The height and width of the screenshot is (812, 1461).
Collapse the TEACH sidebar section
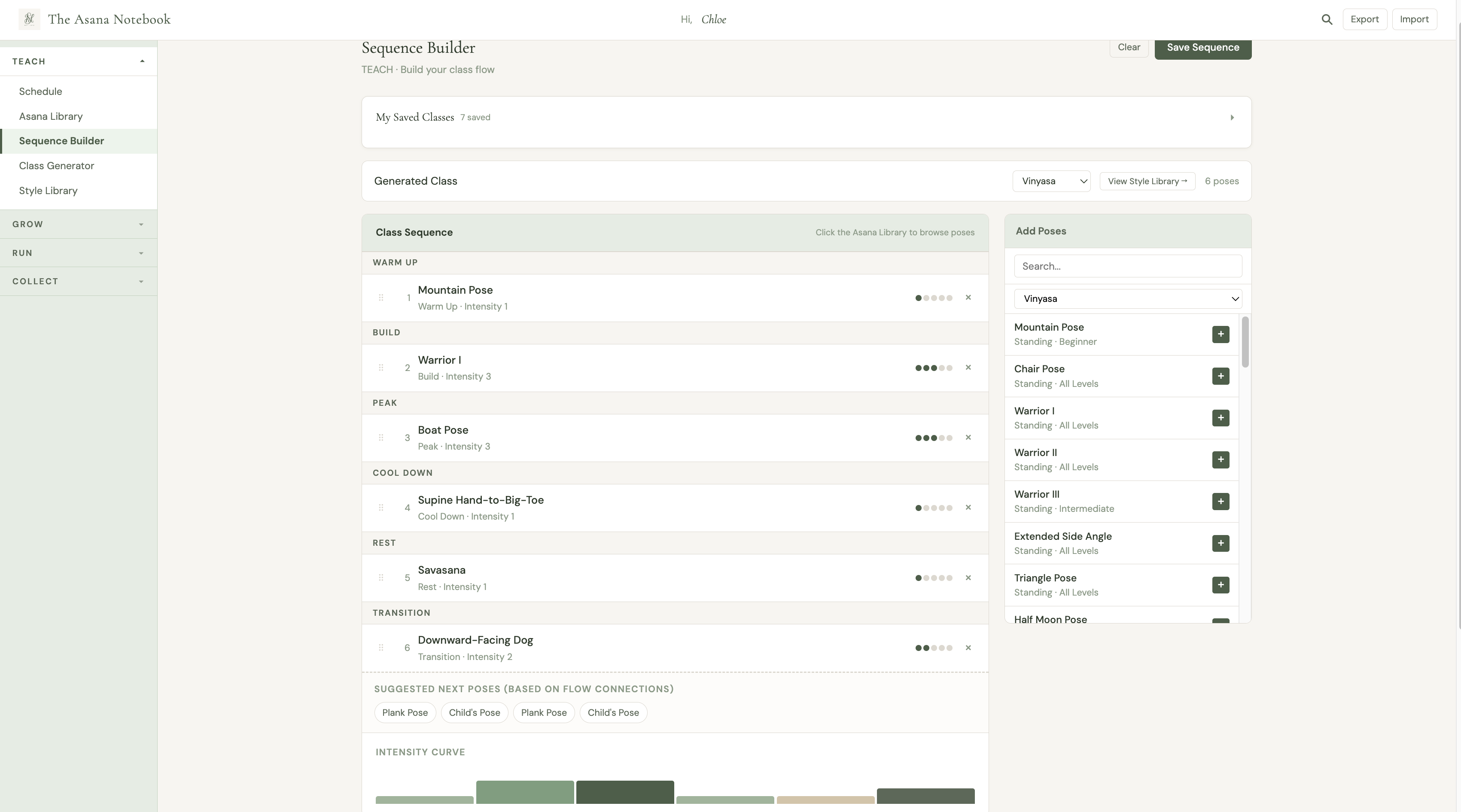[79, 61]
